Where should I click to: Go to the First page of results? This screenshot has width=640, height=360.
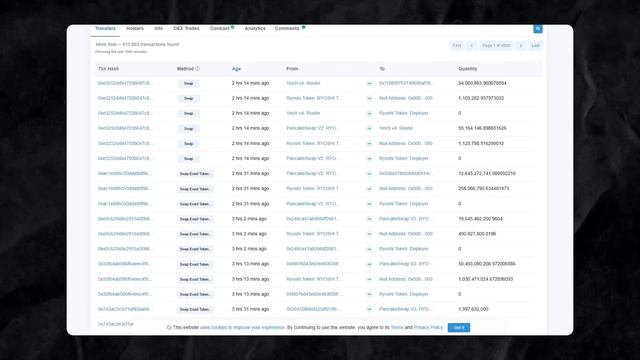point(457,46)
